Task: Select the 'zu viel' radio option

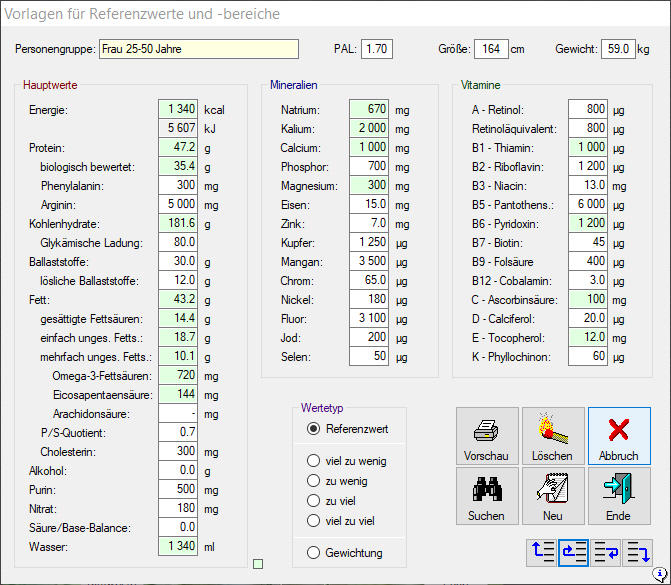Action: point(314,501)
